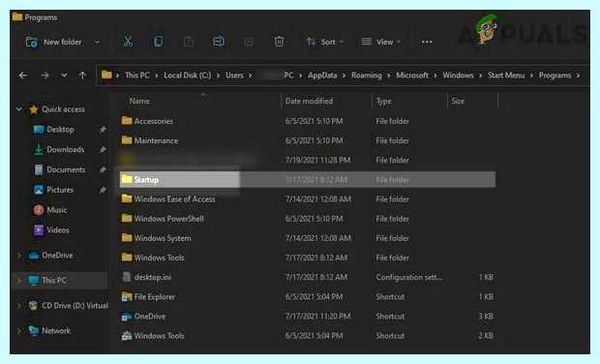Go back with the back arrow
The width and height of the screenshot is (600, 364).
[x=23, y=75]
